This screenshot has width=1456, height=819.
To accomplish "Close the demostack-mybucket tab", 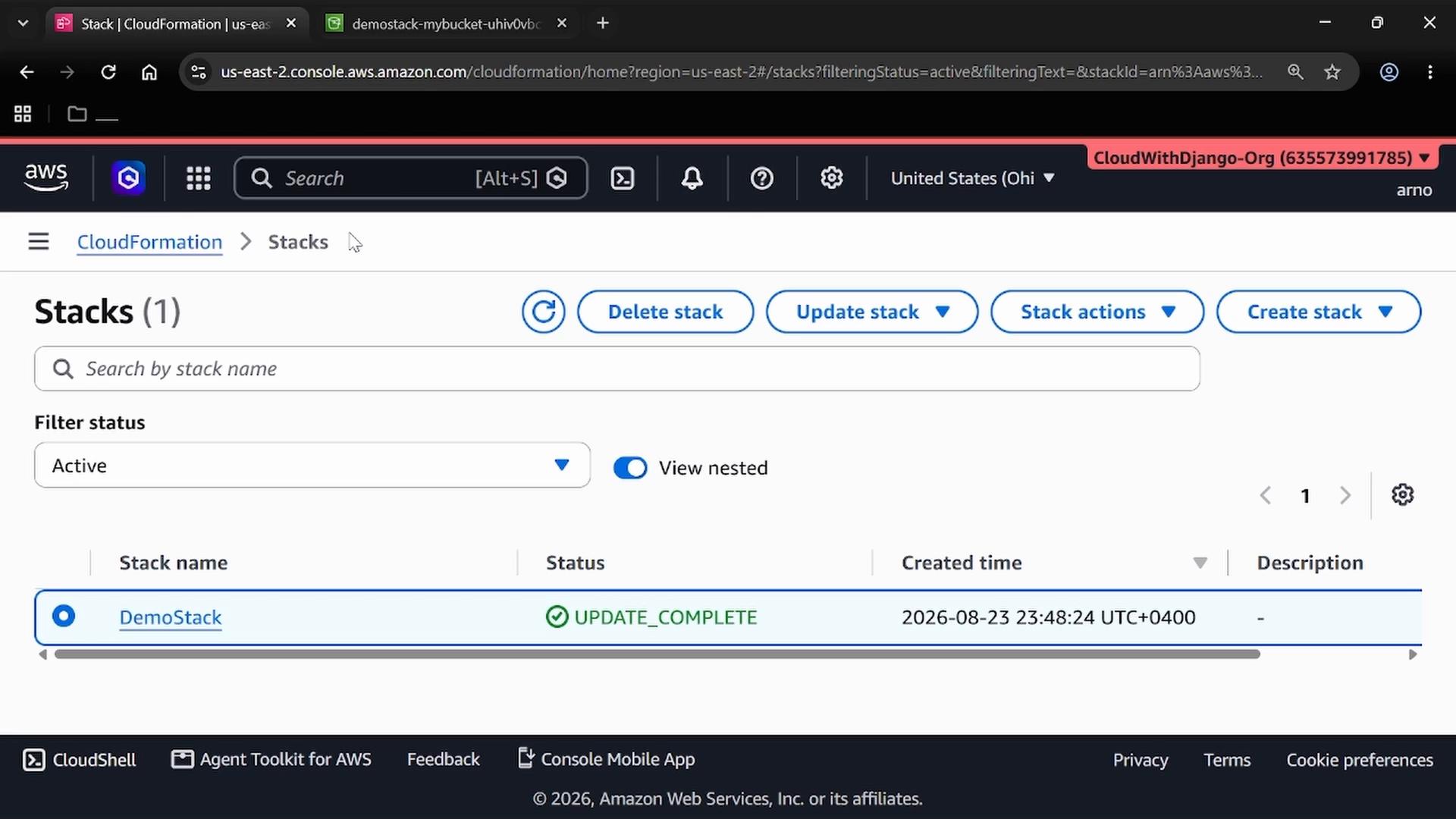I will [x=562, y=24].
